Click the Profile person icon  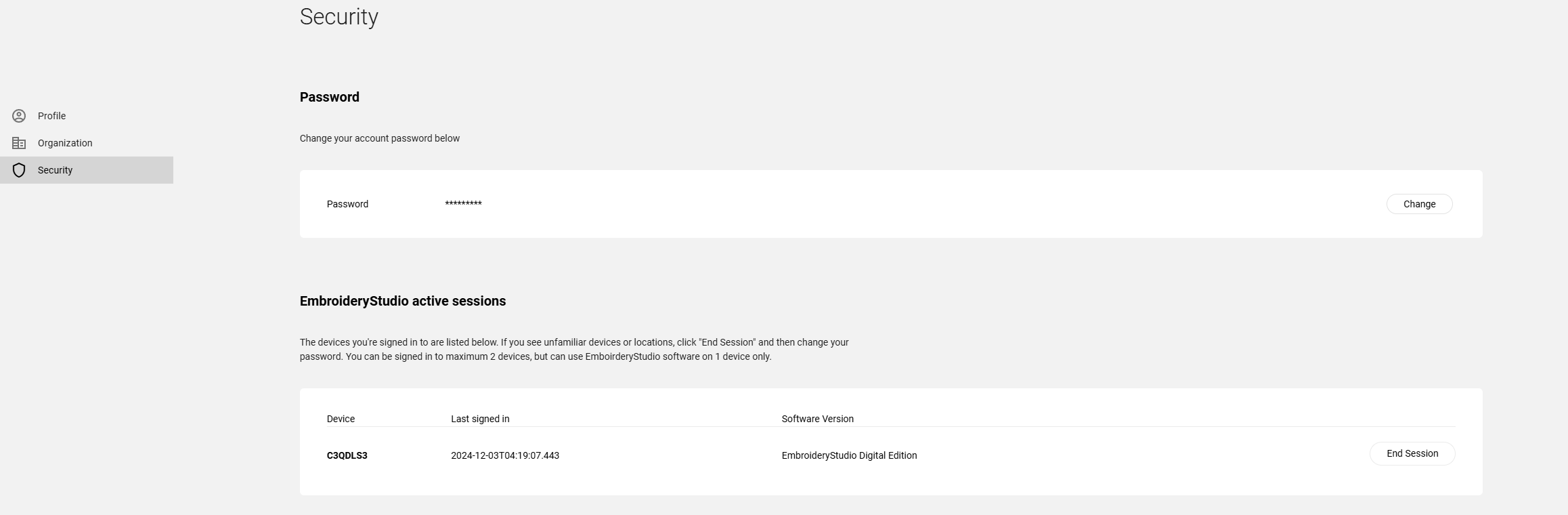tap(19, 116)
